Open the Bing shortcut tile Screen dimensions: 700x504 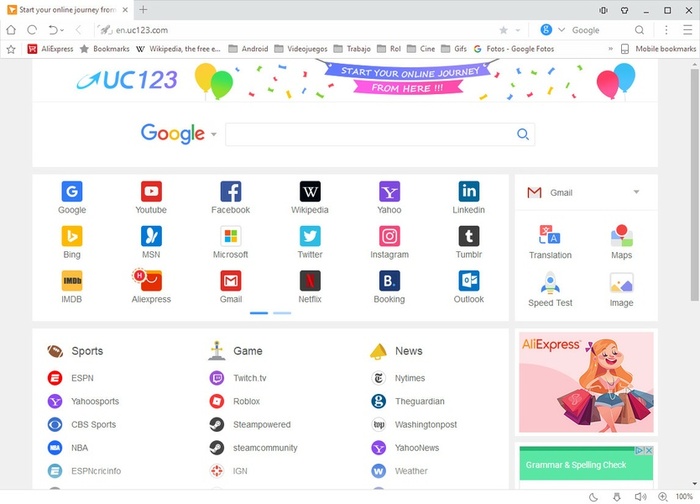pyautogui.click(x=72, y=242)
